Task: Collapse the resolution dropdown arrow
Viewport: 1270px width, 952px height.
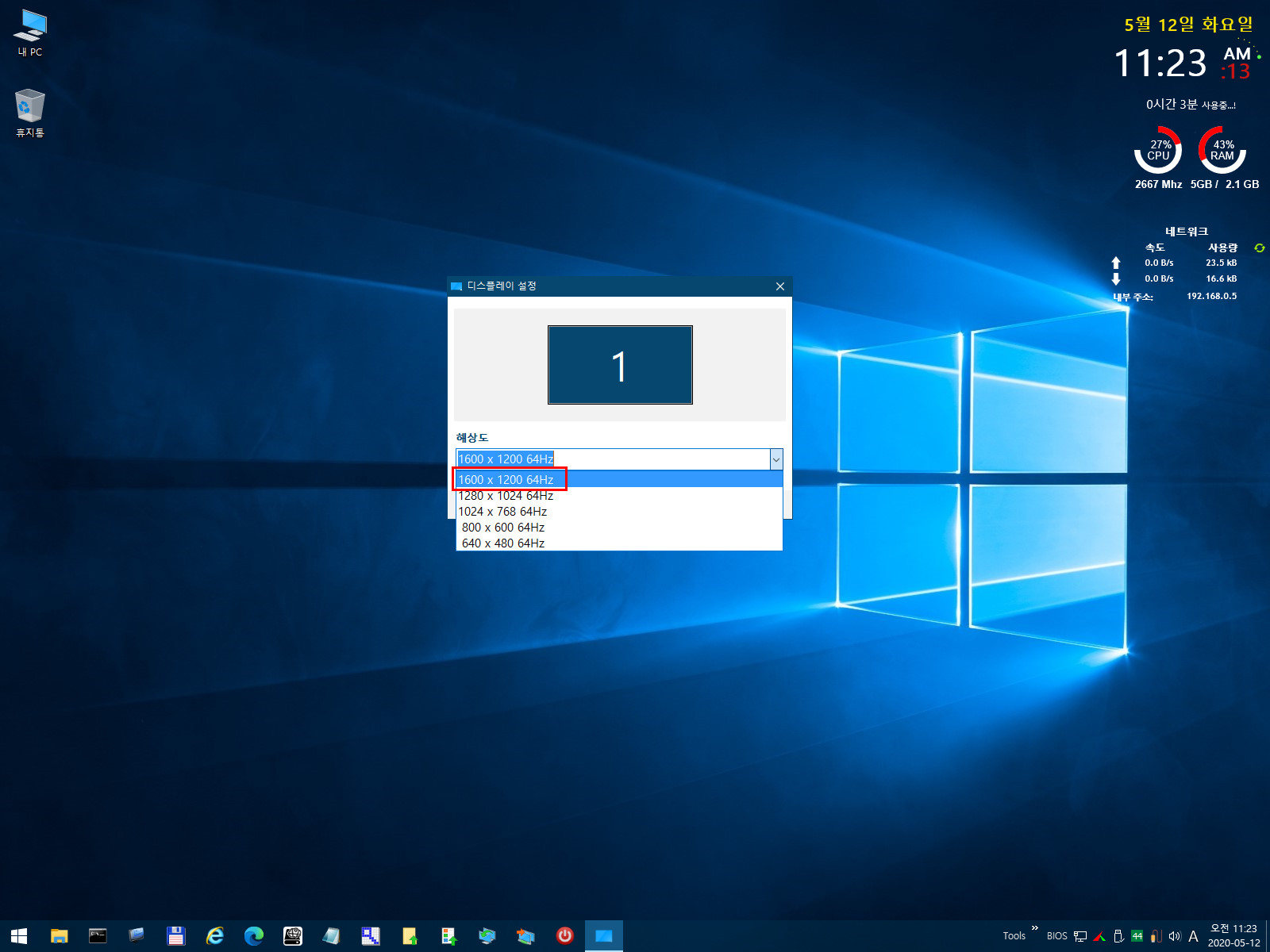Action: click(776, 459)
